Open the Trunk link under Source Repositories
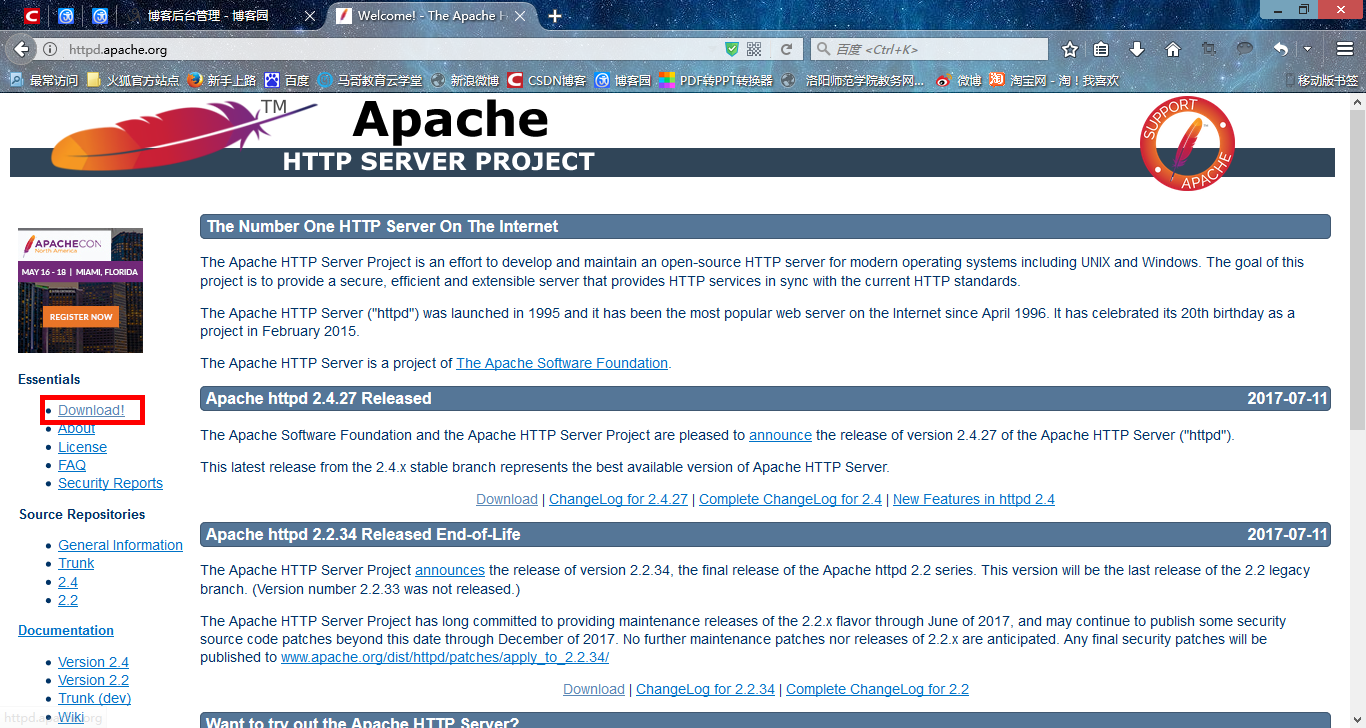This screenshot has width=1366, height=728. (76, 563)
